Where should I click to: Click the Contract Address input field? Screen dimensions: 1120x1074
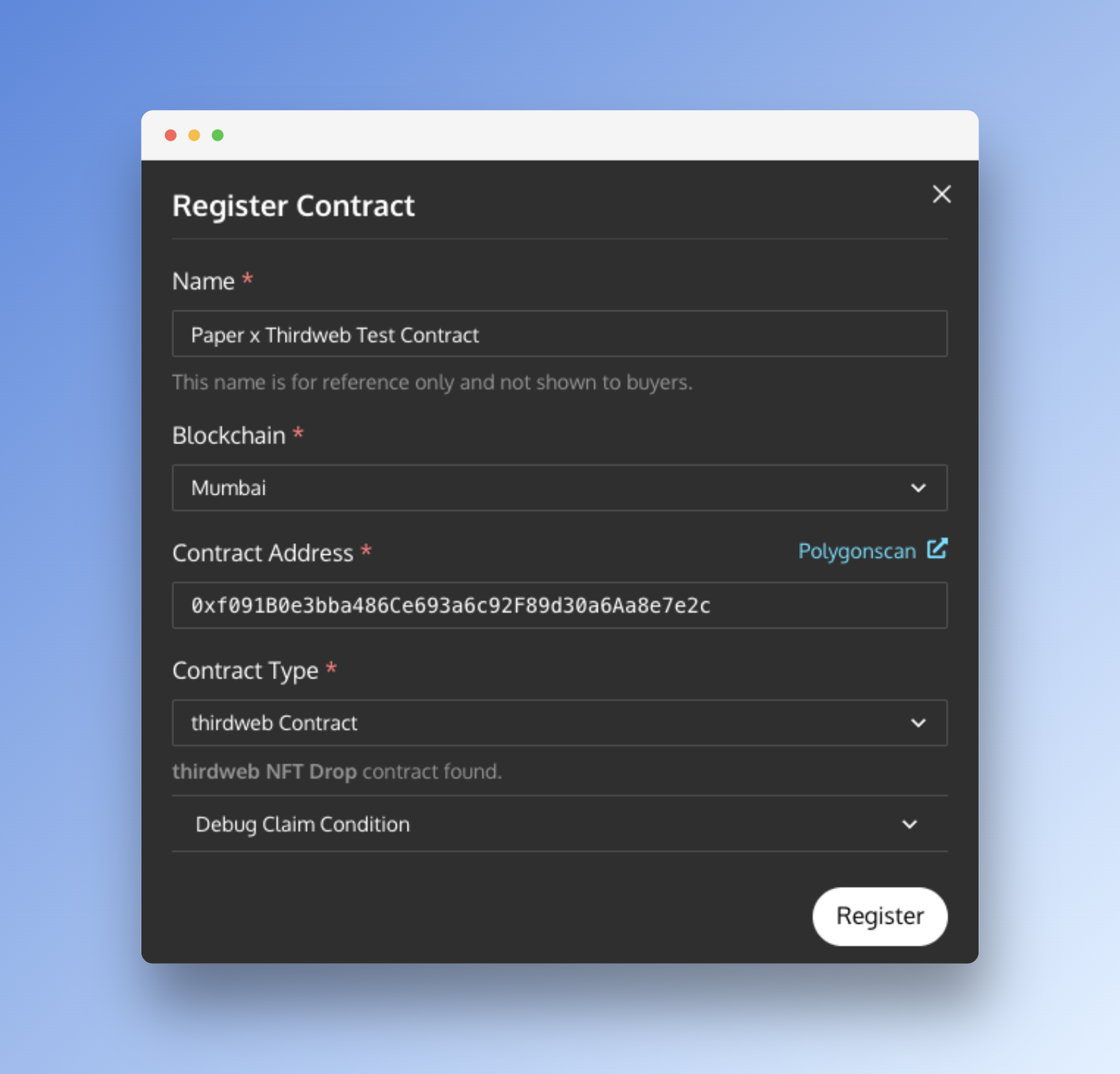pyautogui.click(x=559, y=606)
